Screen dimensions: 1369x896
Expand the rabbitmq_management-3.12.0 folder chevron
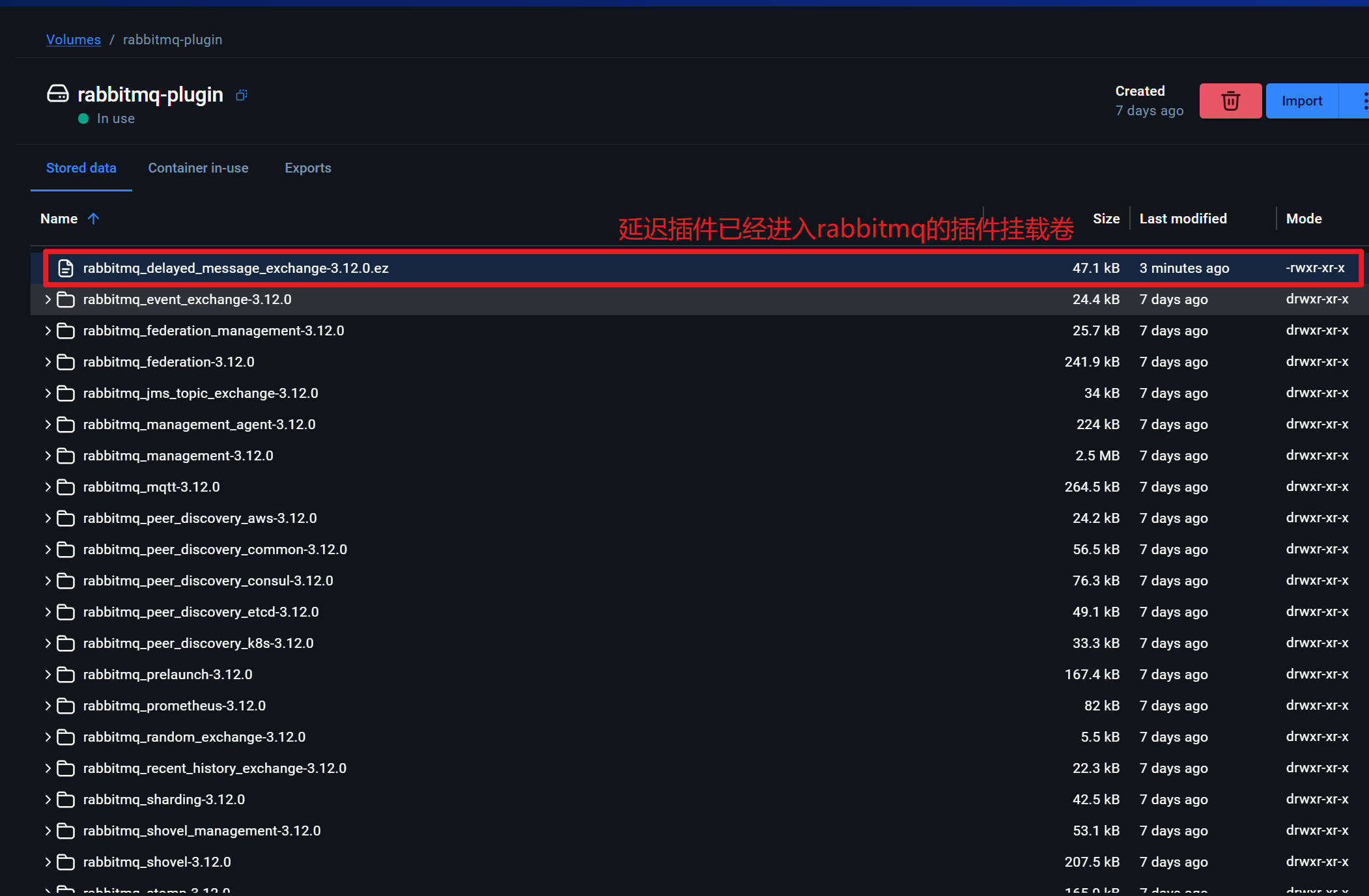[48, 456]
